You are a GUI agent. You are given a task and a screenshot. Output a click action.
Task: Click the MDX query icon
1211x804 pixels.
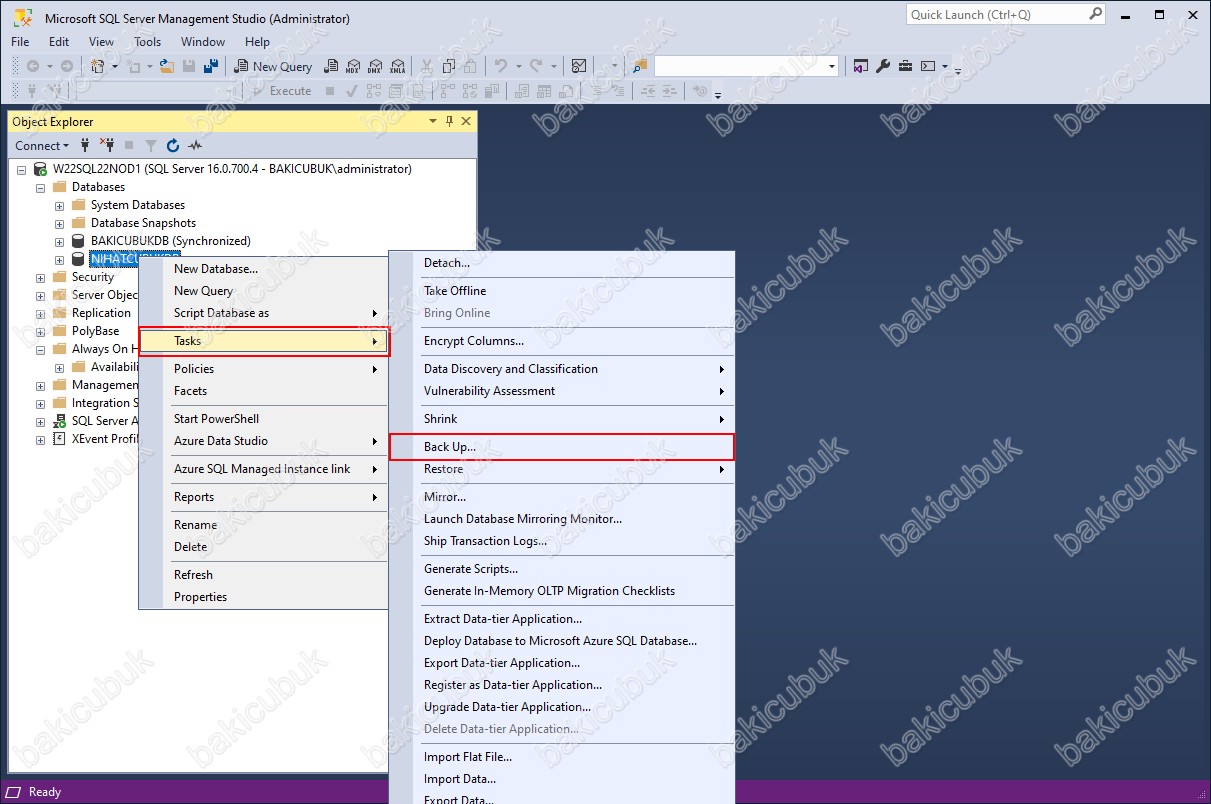point(352,66)
